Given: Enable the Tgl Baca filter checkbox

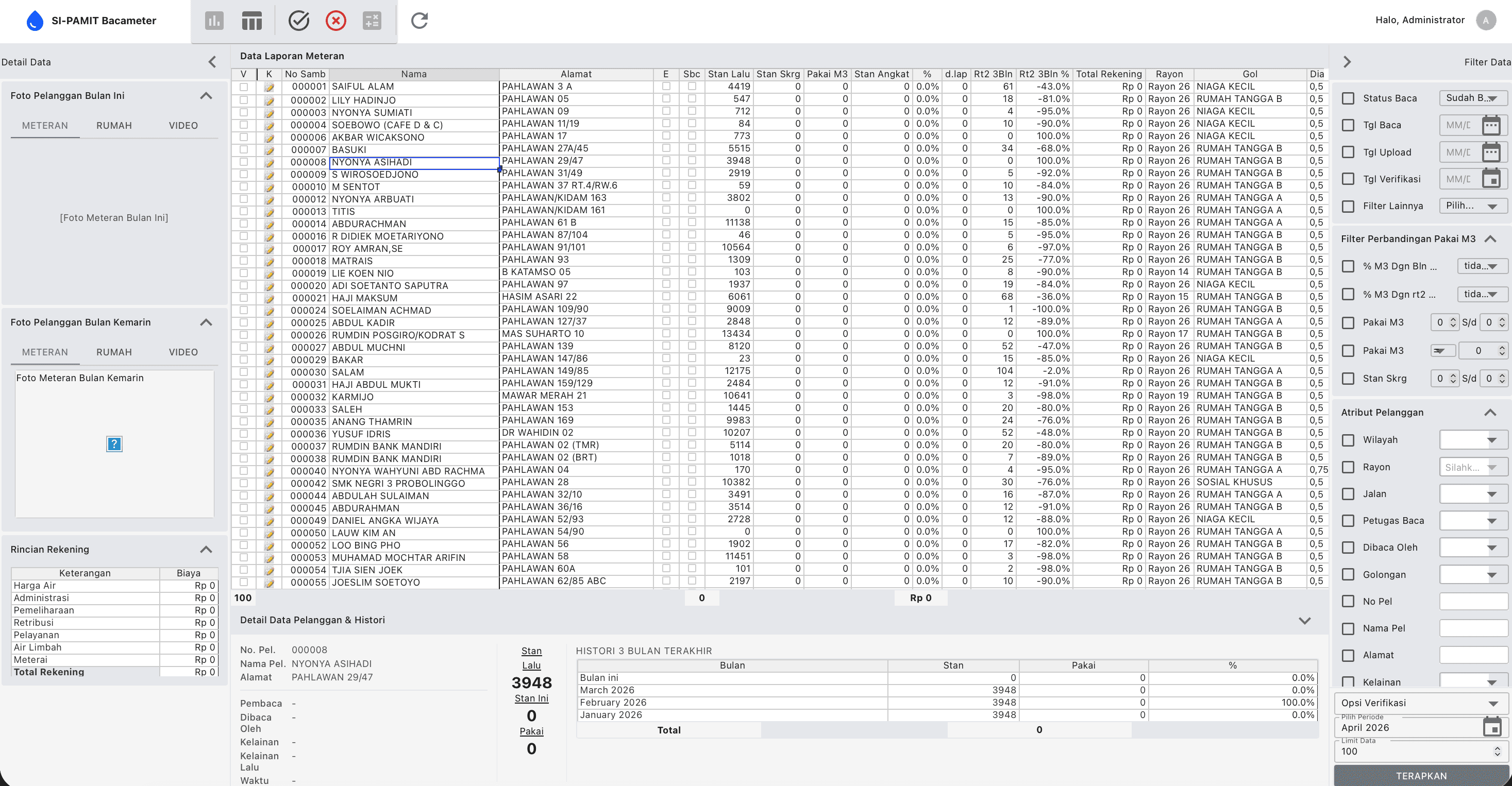Looking at the screenshot, I should (x=1348, y=125).
